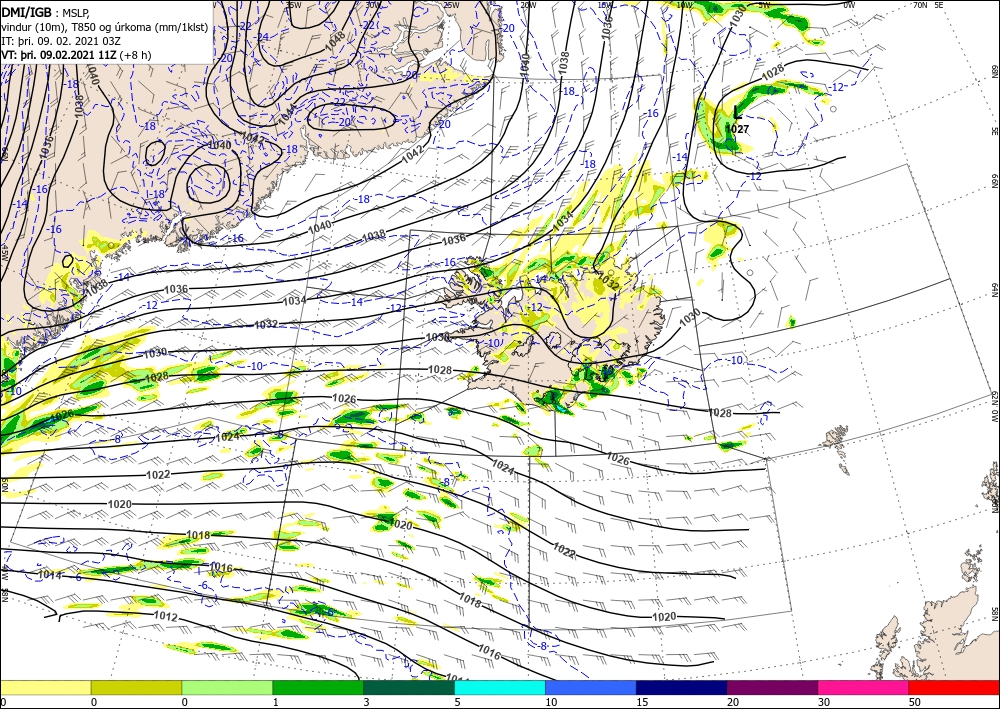Image resolution: width=1000 pixels, height=709 pixels.
Task: Click the IT: þri. 09. 02. 2021 03Z line
Action: click(61, 41)
